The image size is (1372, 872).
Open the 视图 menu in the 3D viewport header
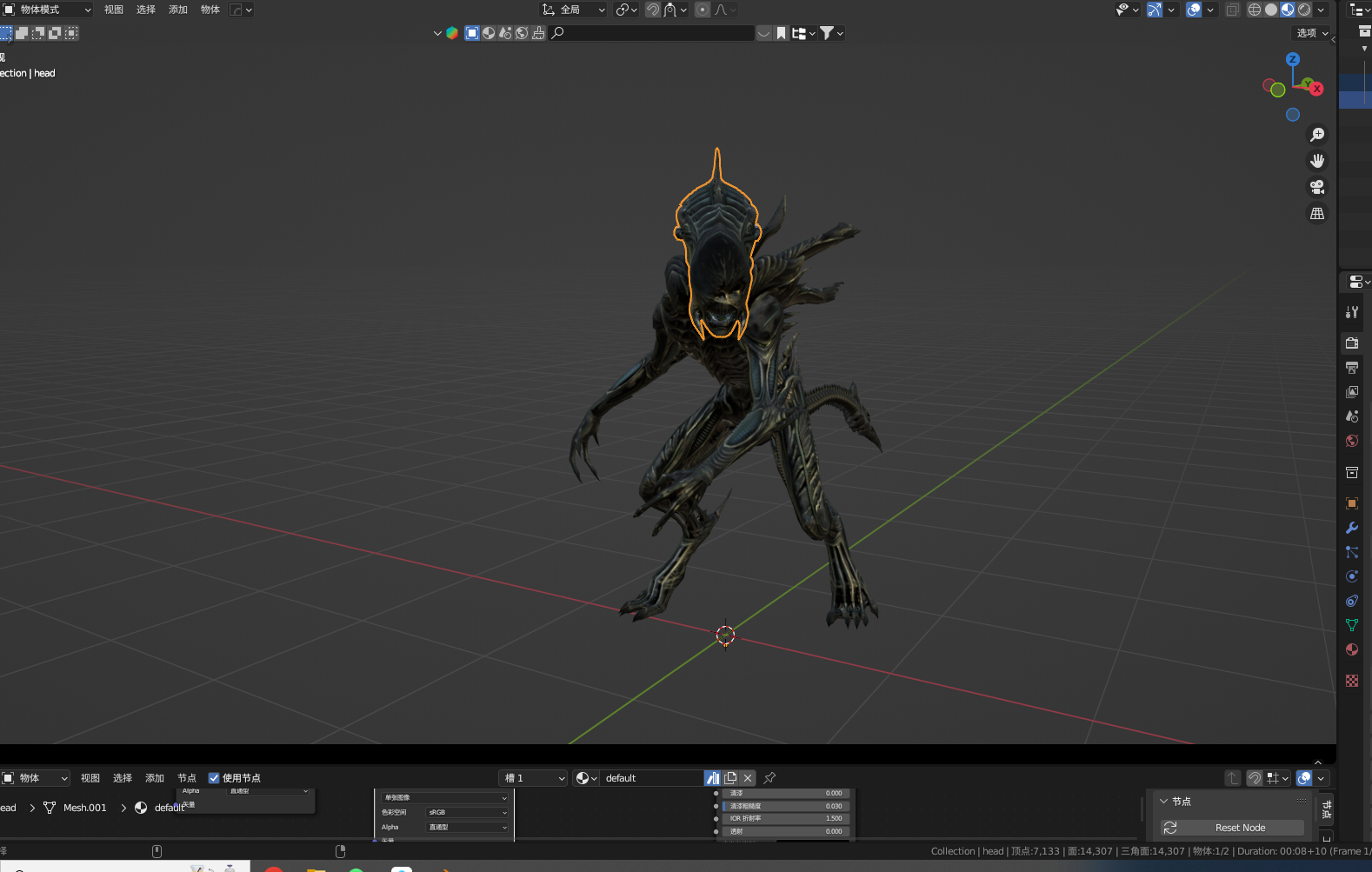pos(114,10)
